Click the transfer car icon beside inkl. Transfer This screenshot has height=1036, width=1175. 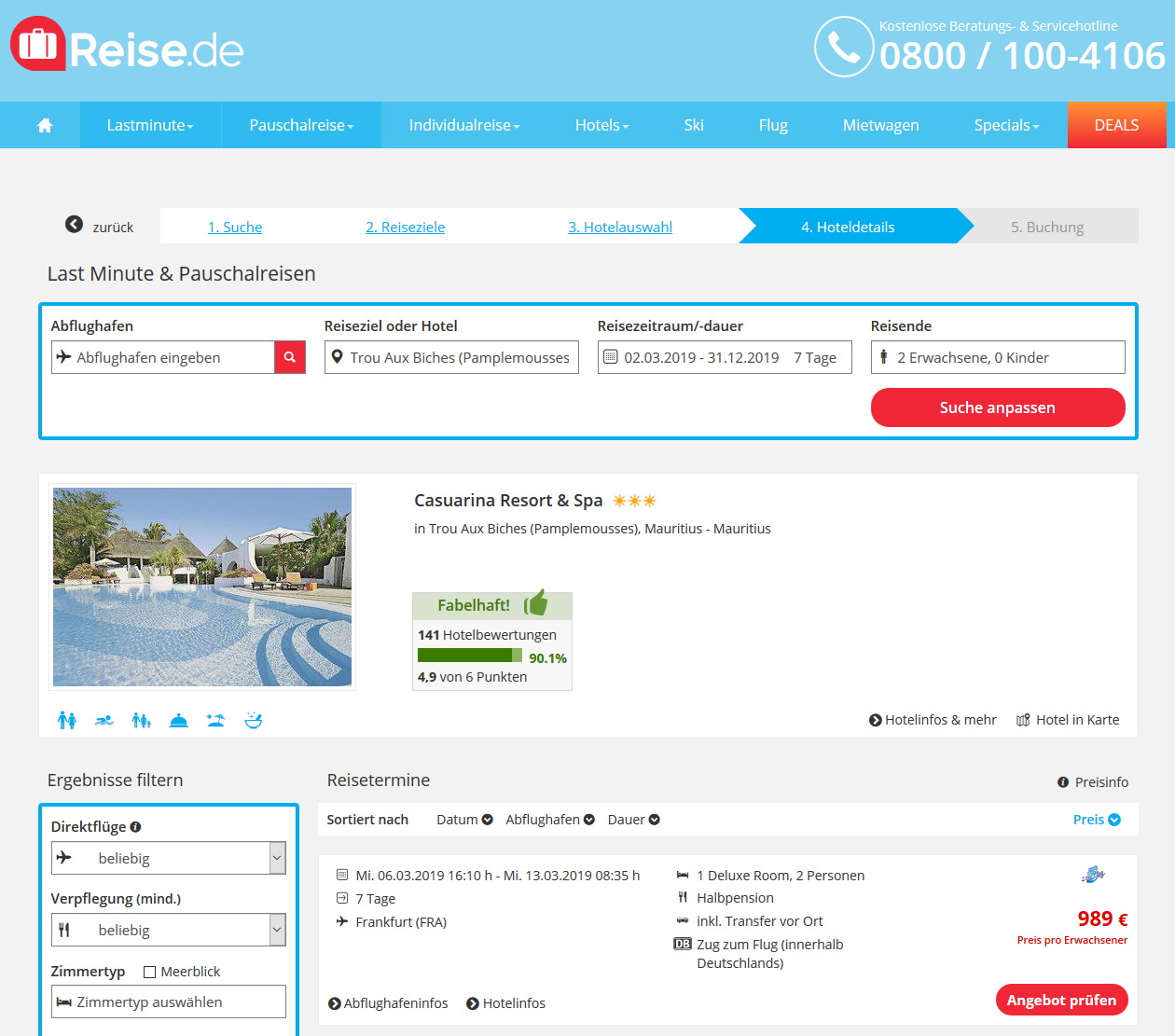[683, 920]
